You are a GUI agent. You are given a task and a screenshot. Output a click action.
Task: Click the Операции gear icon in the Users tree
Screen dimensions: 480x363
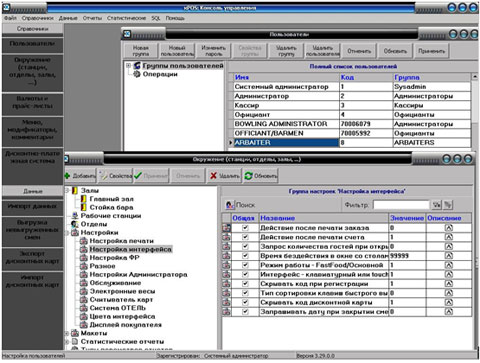tap(137, 74)
